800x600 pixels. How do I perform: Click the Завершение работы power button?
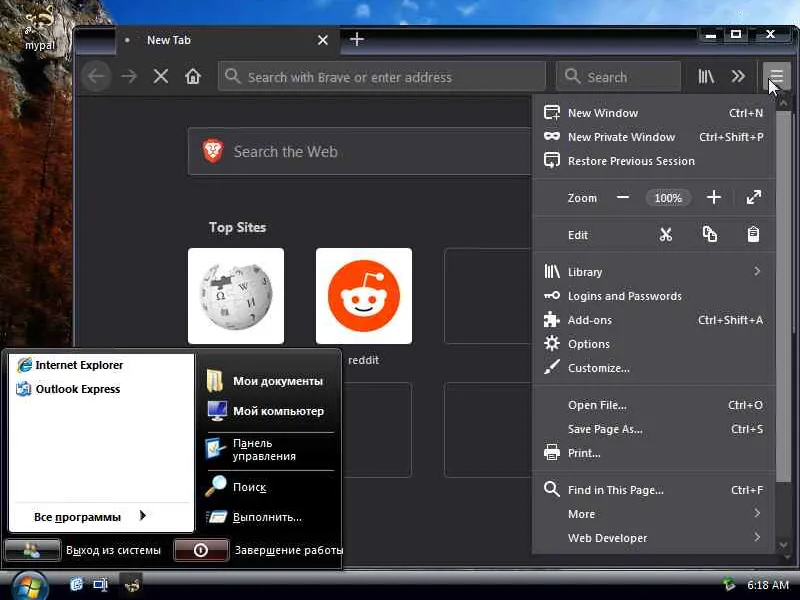pyautogui.click(x=201, y=550)
